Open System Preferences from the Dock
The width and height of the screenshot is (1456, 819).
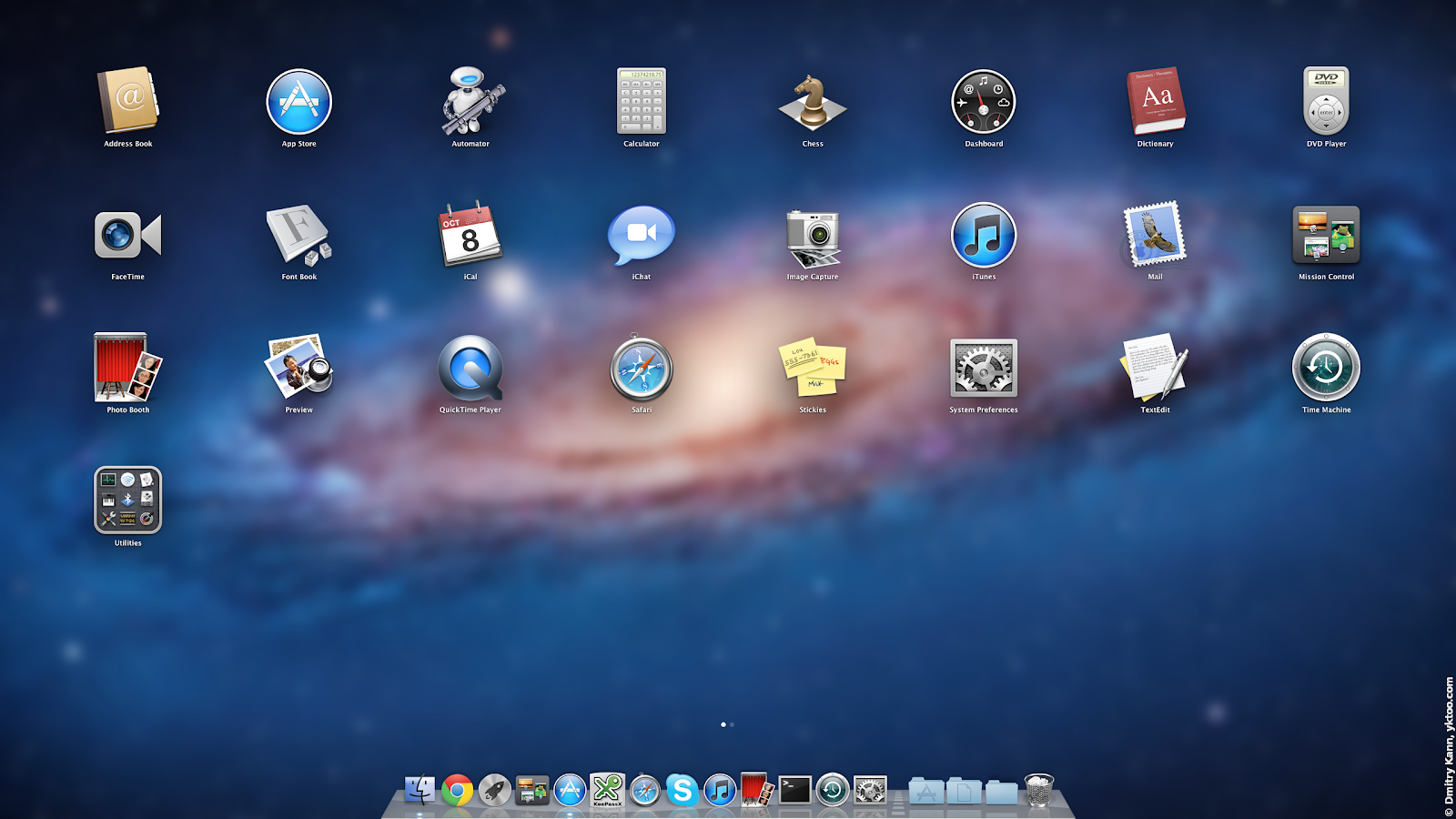[x=870, y=791]
